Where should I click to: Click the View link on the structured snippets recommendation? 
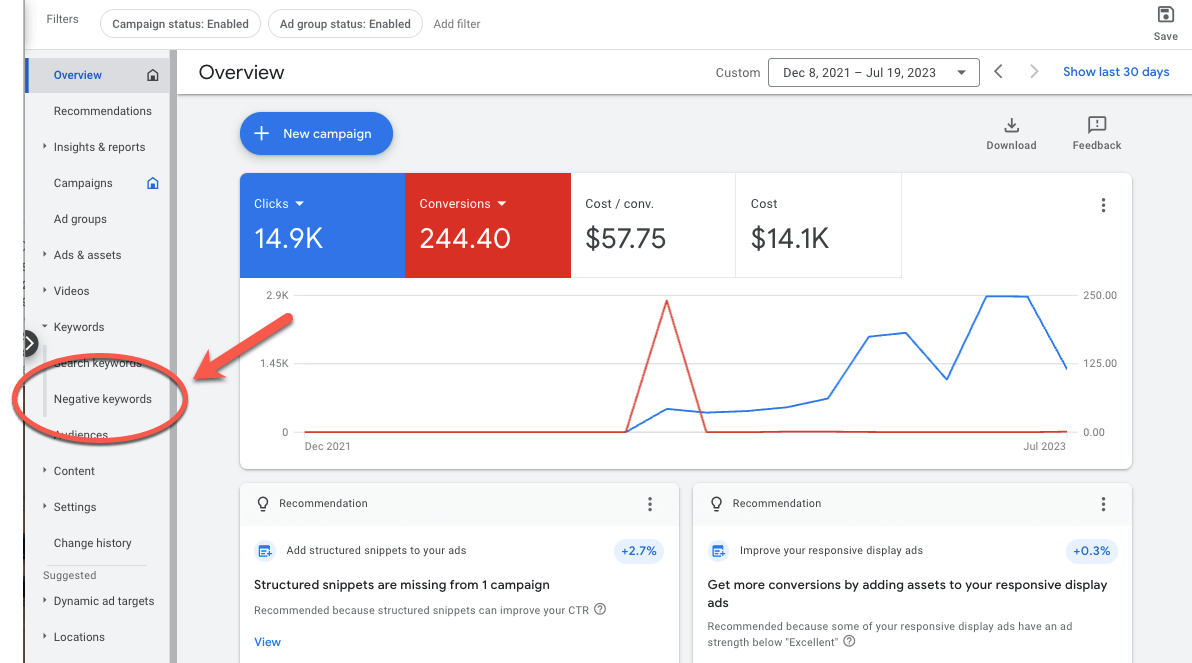click(x=267, y=641)
